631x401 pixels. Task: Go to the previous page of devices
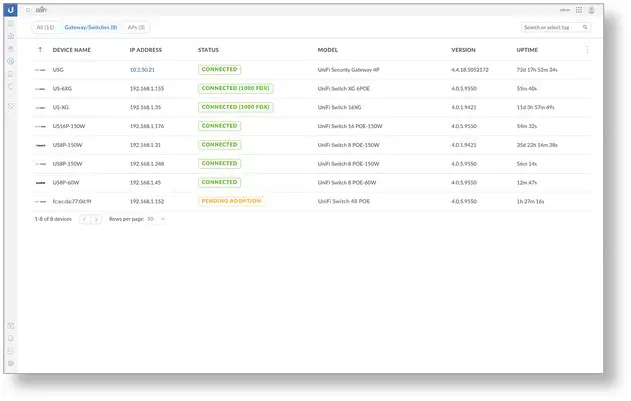85,219
